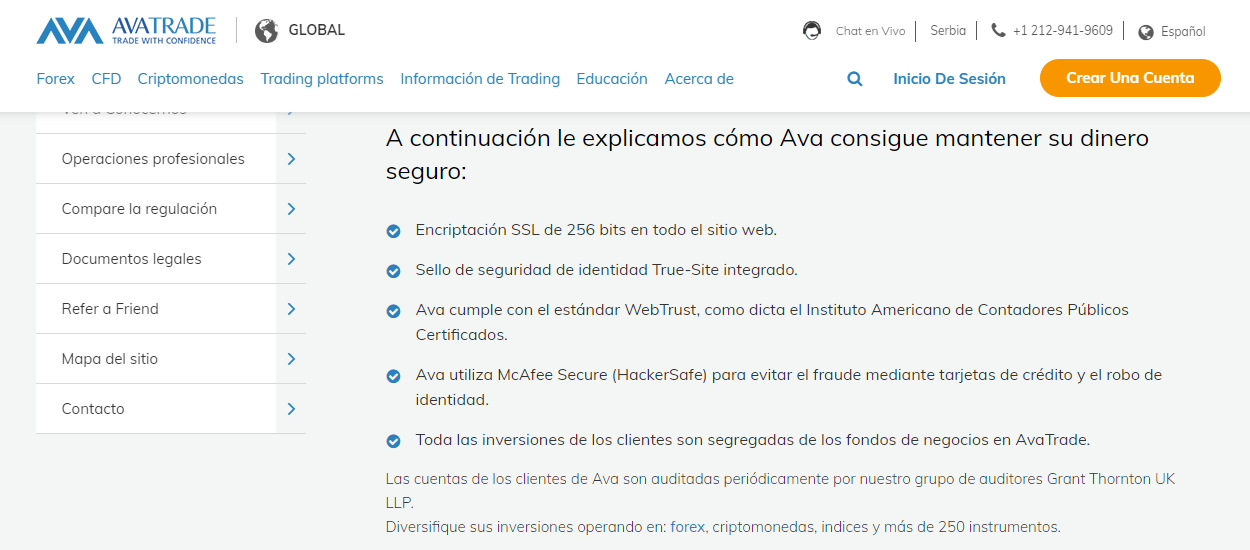Click the Español language globe icon
Screen dimensions: 1250x550
1146,32
